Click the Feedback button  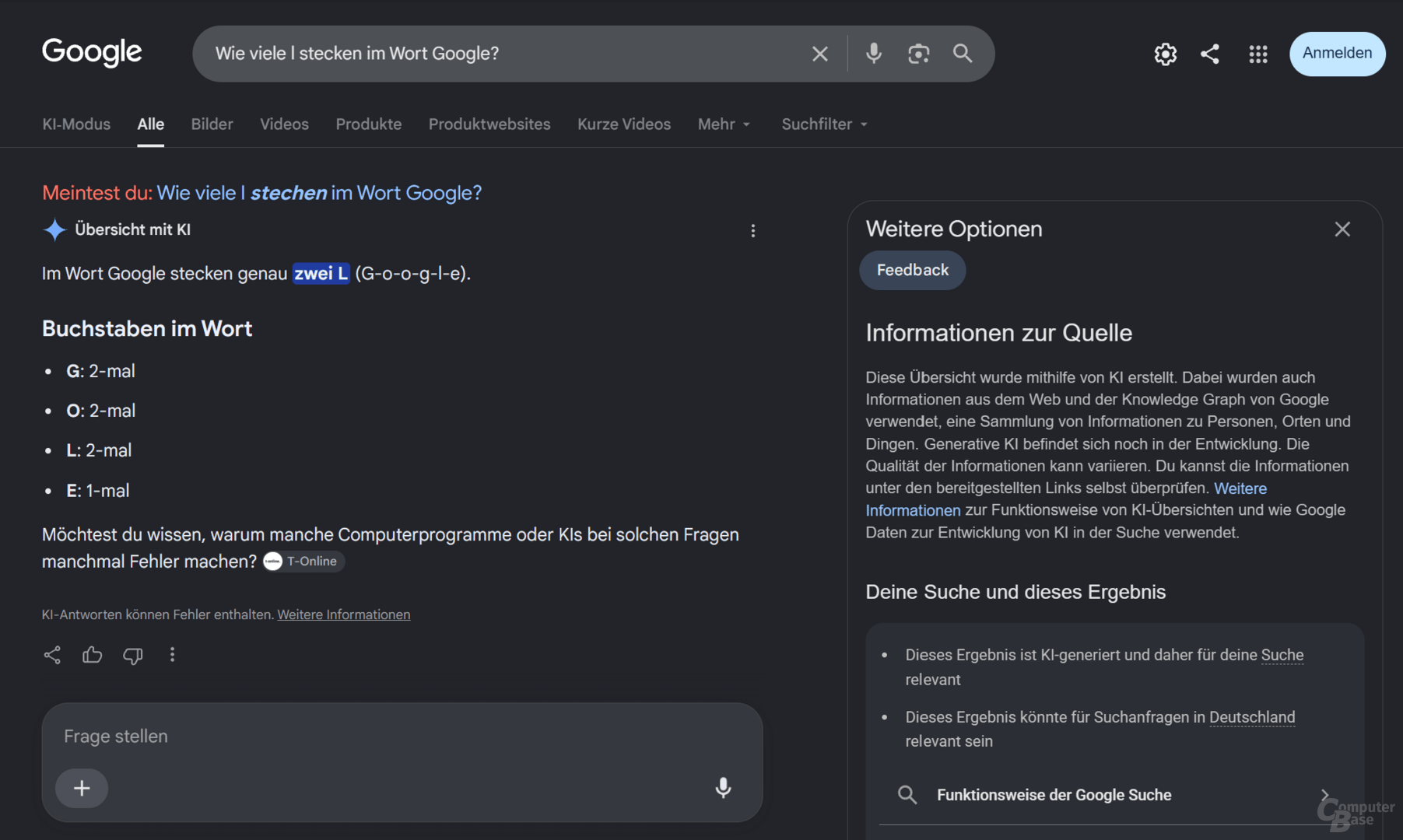[913, 271]
